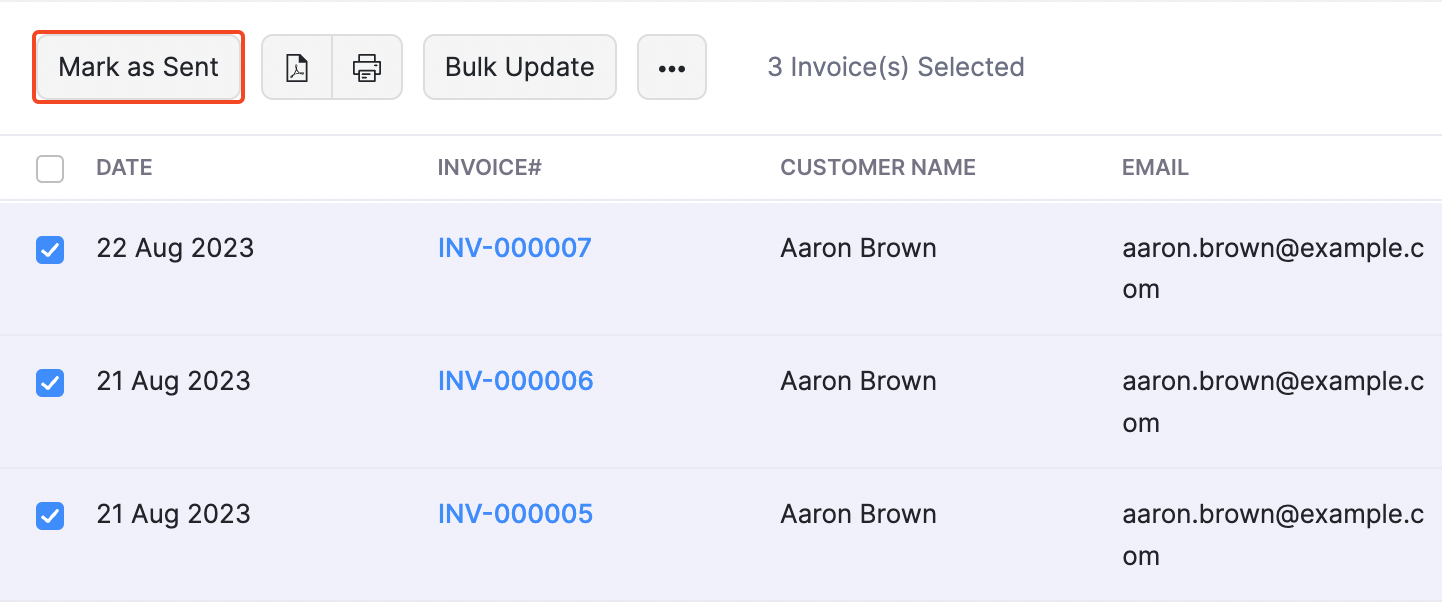The image size is (1442, 604).
Task: Uncheck the invoice dated 22 Aug 2023
Action: 50,250
